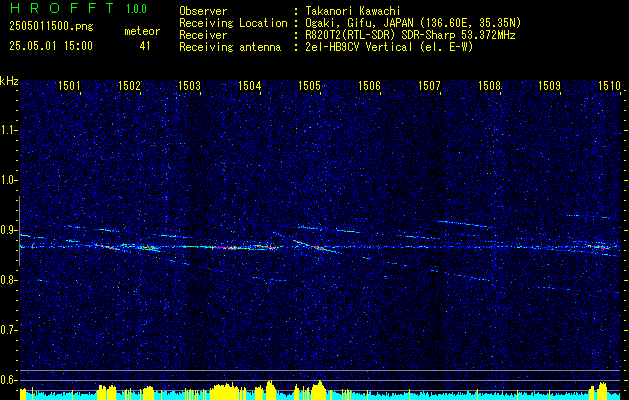629x400 pixels.
Task: Click the Receiver label
Action: (x=203, y=35)
